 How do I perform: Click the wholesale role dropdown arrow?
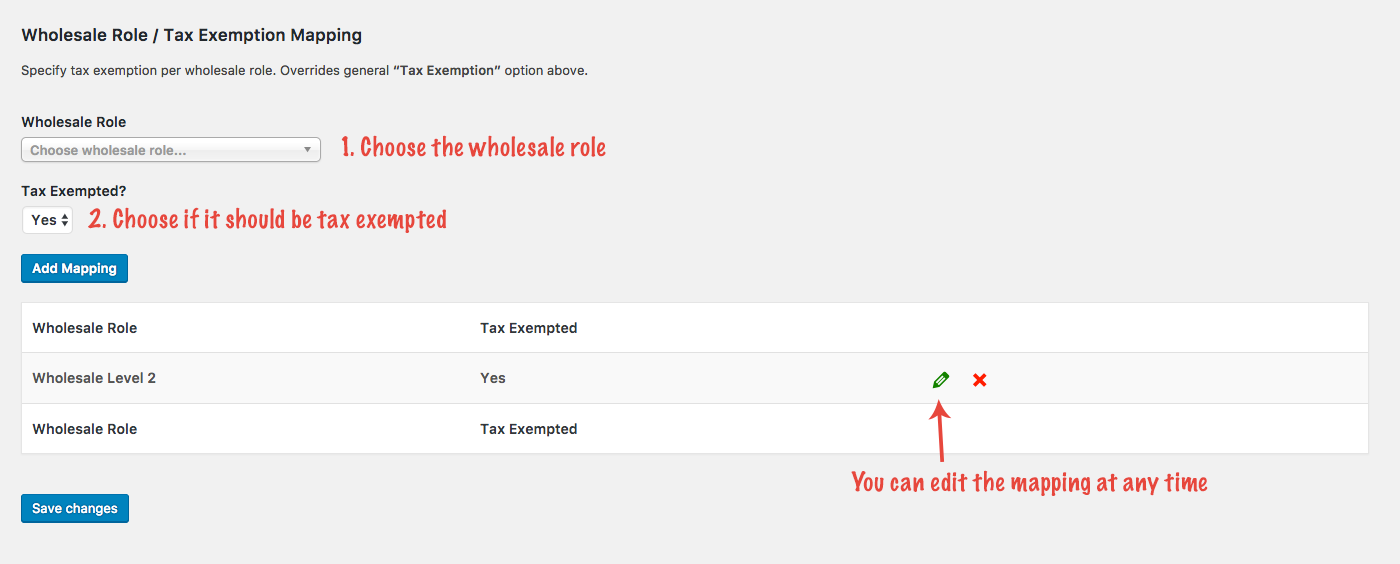[308, 150]
